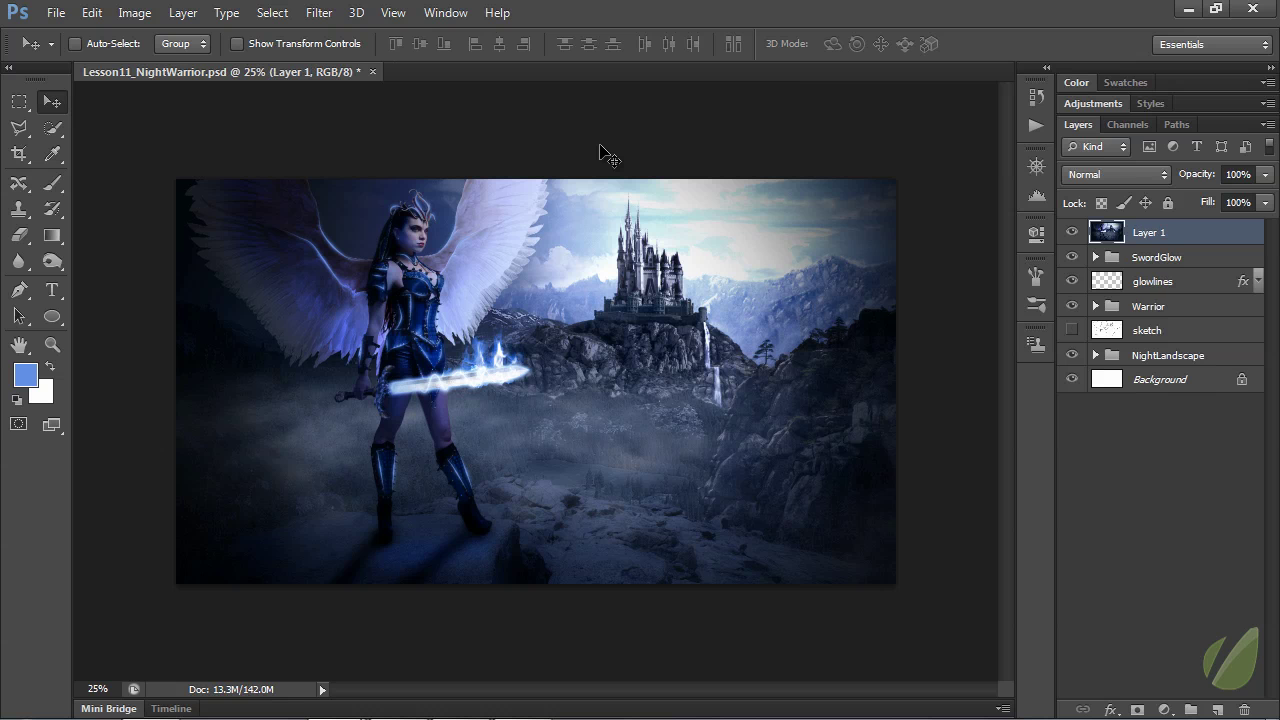Image resolution: width=1280 pixels, height=720 pixels.
Task: Hide the Warrior group
Action: 1072,306
